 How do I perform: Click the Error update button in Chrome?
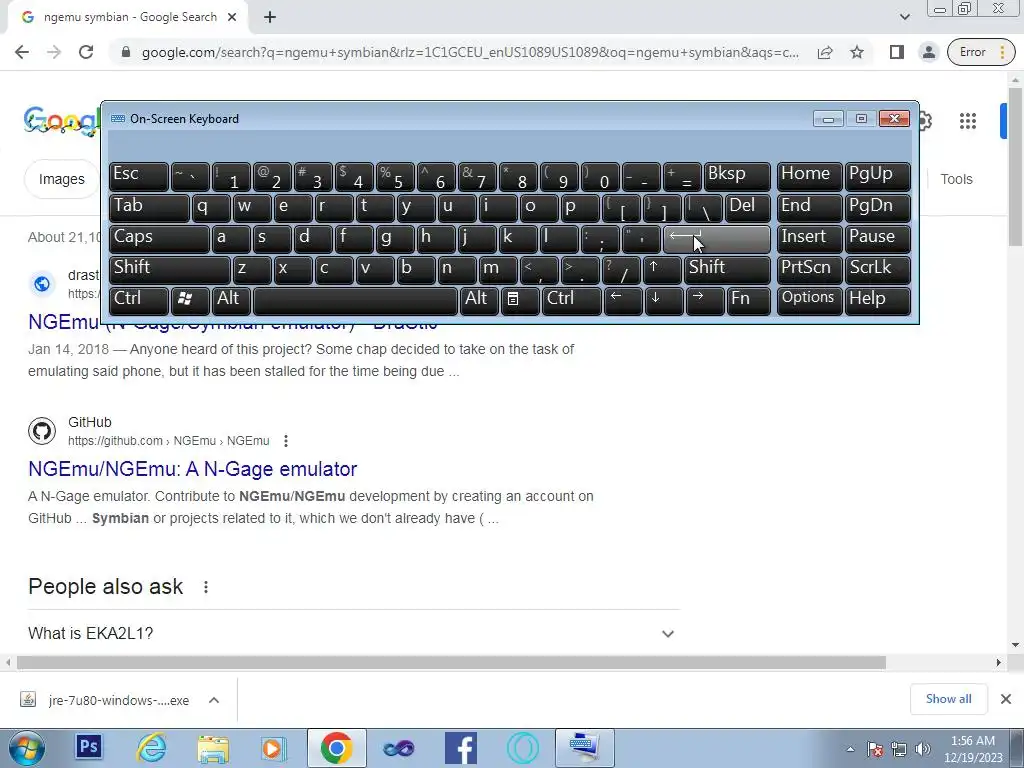pos(981,52)
